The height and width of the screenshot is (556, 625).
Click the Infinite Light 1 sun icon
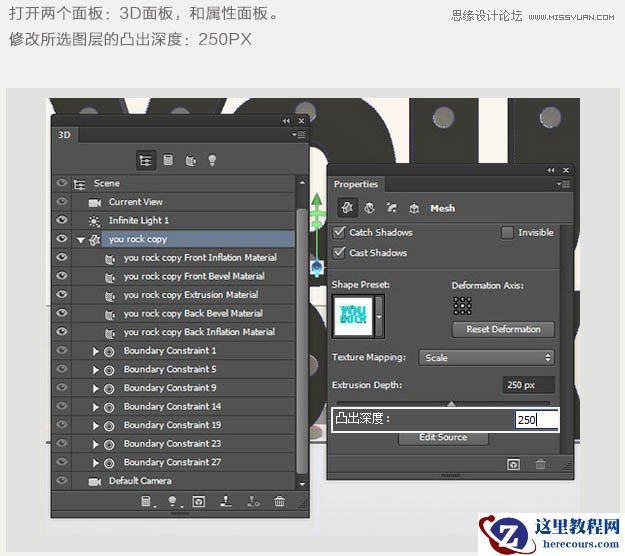94,221
